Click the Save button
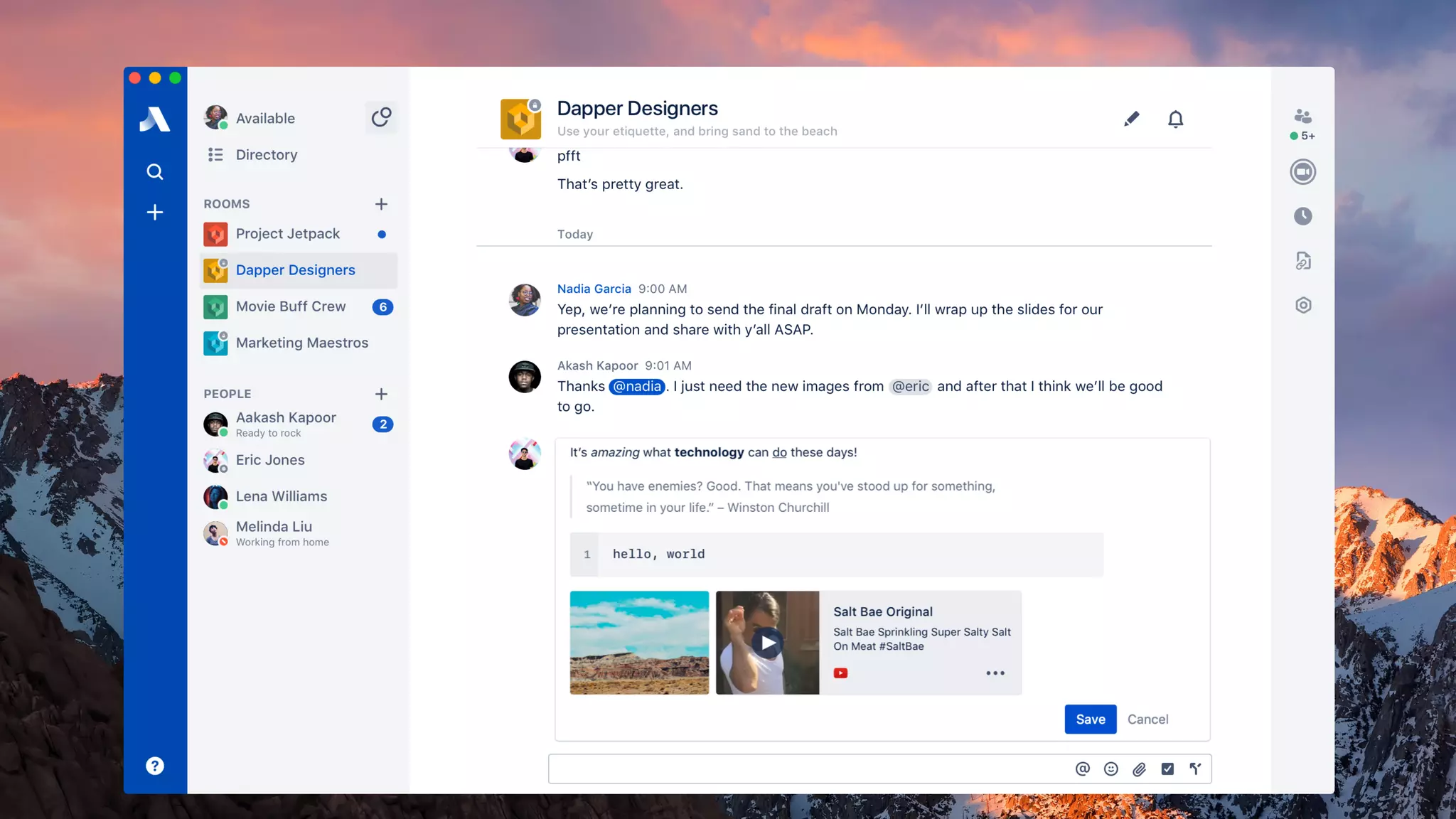This screenshot has height=819, width=1456. [x=1090, y=719]
